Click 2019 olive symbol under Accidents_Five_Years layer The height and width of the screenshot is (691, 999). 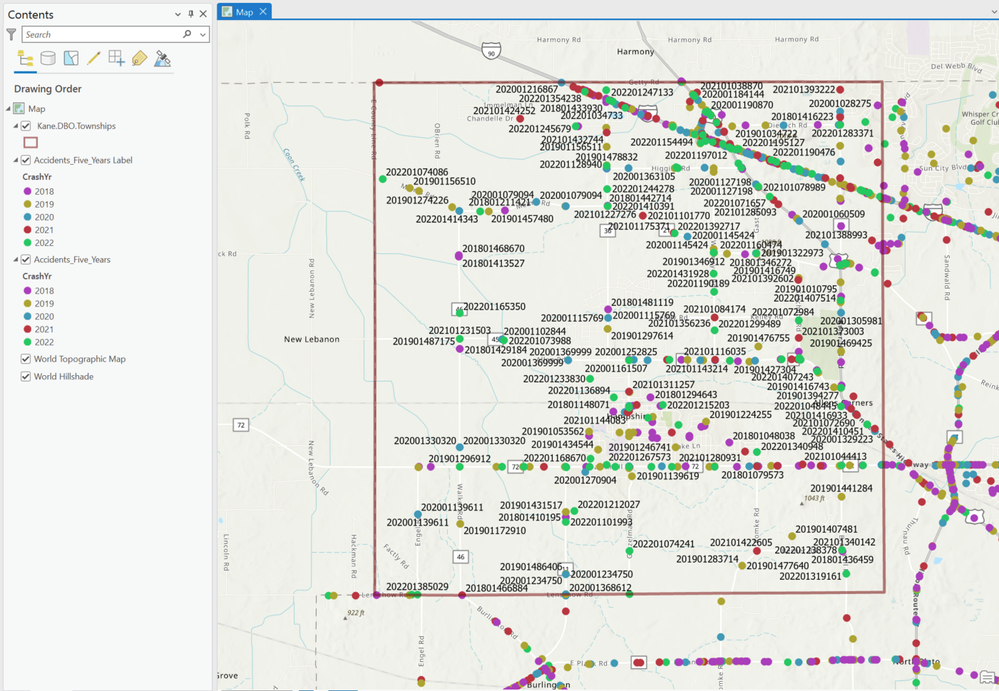coord(27,304)
